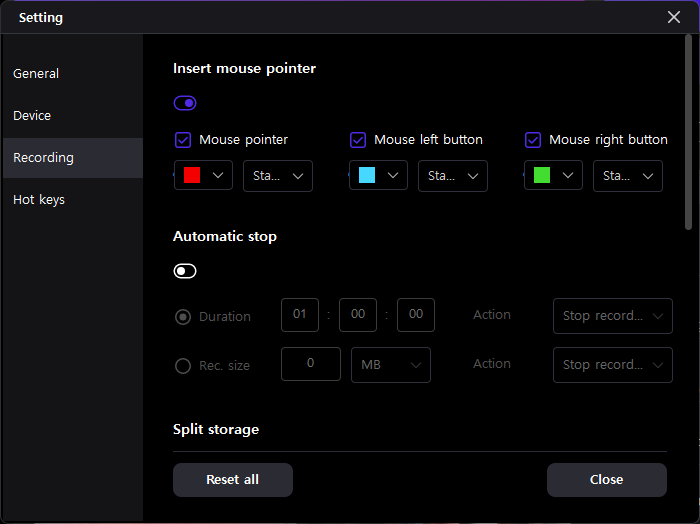Open the blue left button color dropdown
The height and width of the screenshot is (524, 700).
coord(379,176)
